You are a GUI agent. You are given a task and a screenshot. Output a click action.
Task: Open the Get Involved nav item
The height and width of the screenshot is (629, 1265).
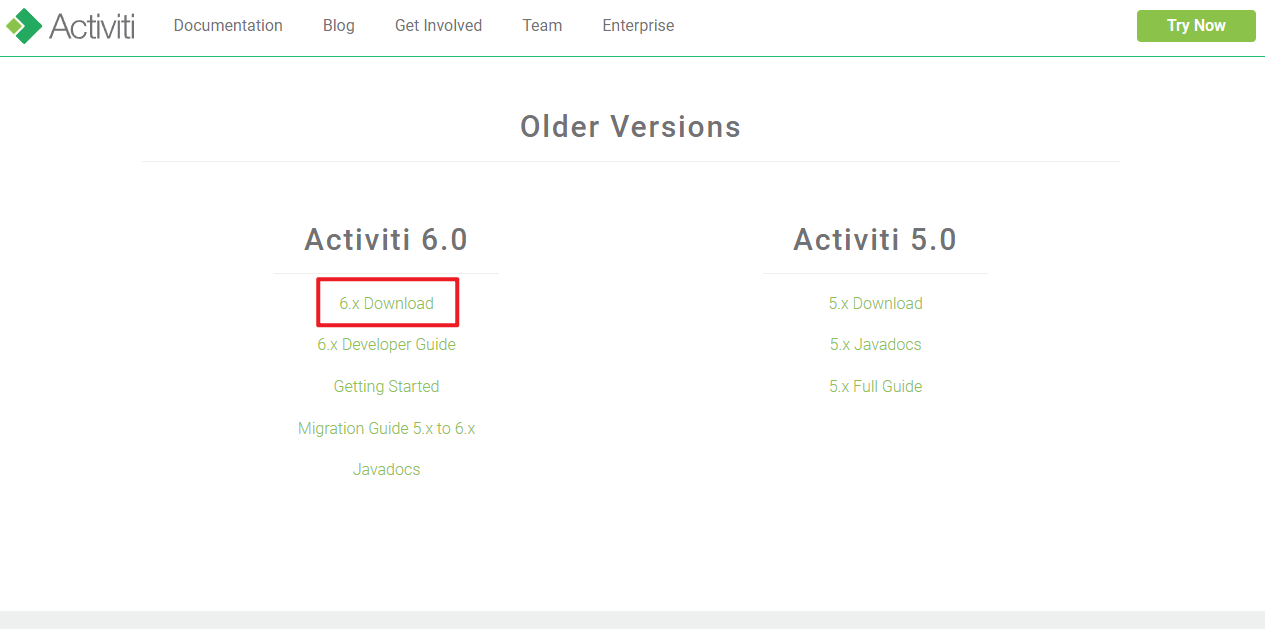[438, 26]
